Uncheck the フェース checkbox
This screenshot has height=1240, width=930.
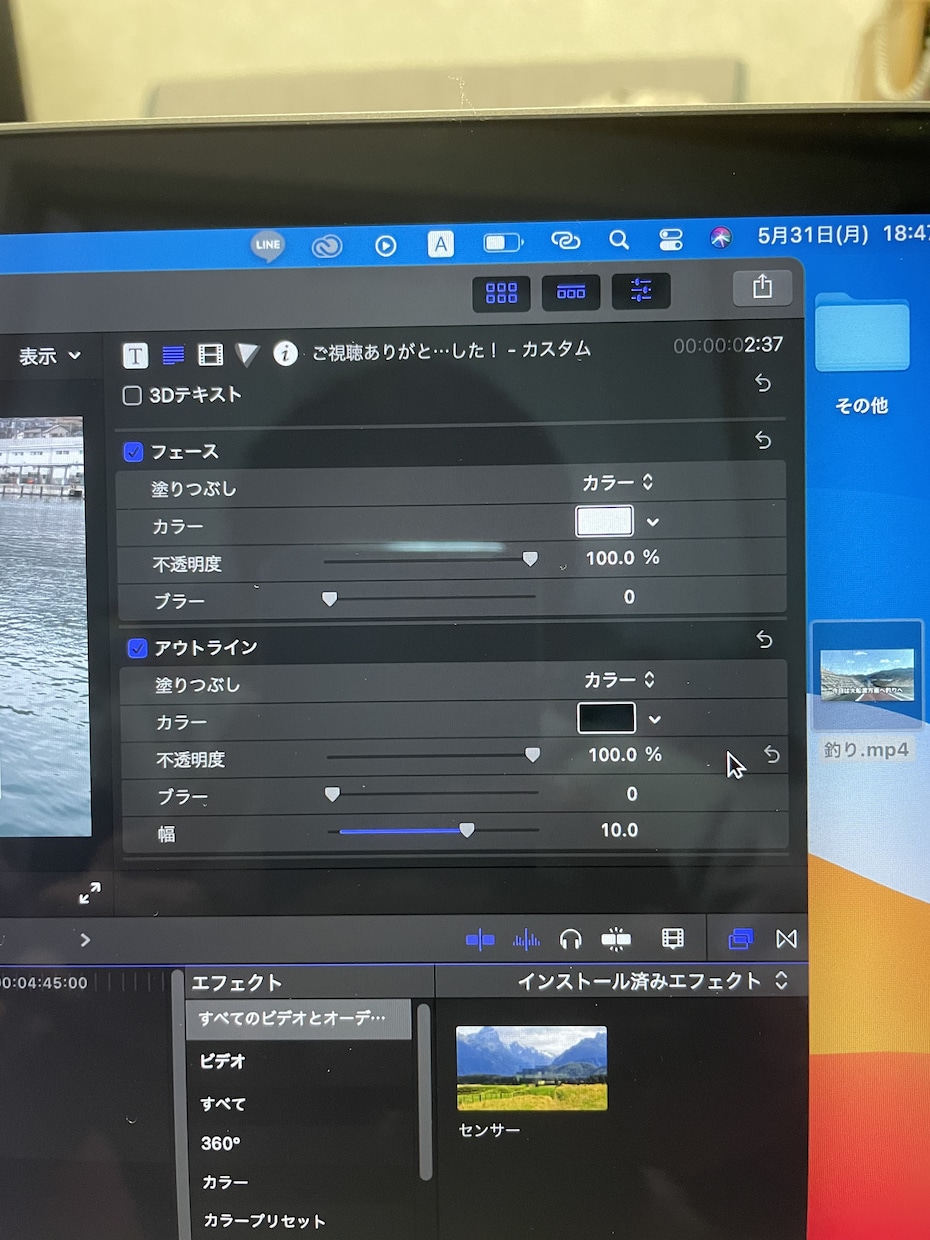click(x=133, y=452)
